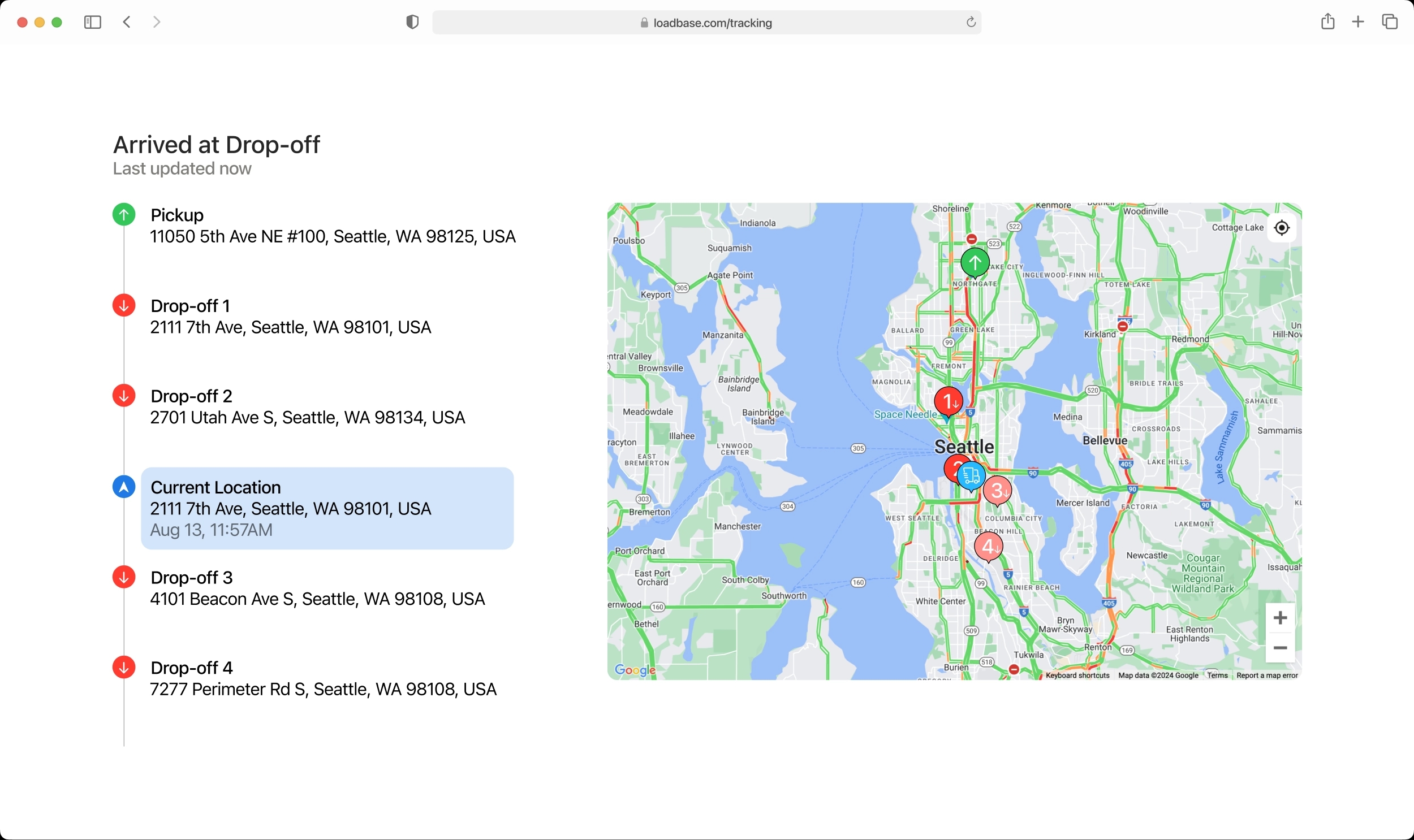This screenshot has height=840, width=1414.
Task: Open Keyboard shortcuts on the map
Action: coord(1077,676)
